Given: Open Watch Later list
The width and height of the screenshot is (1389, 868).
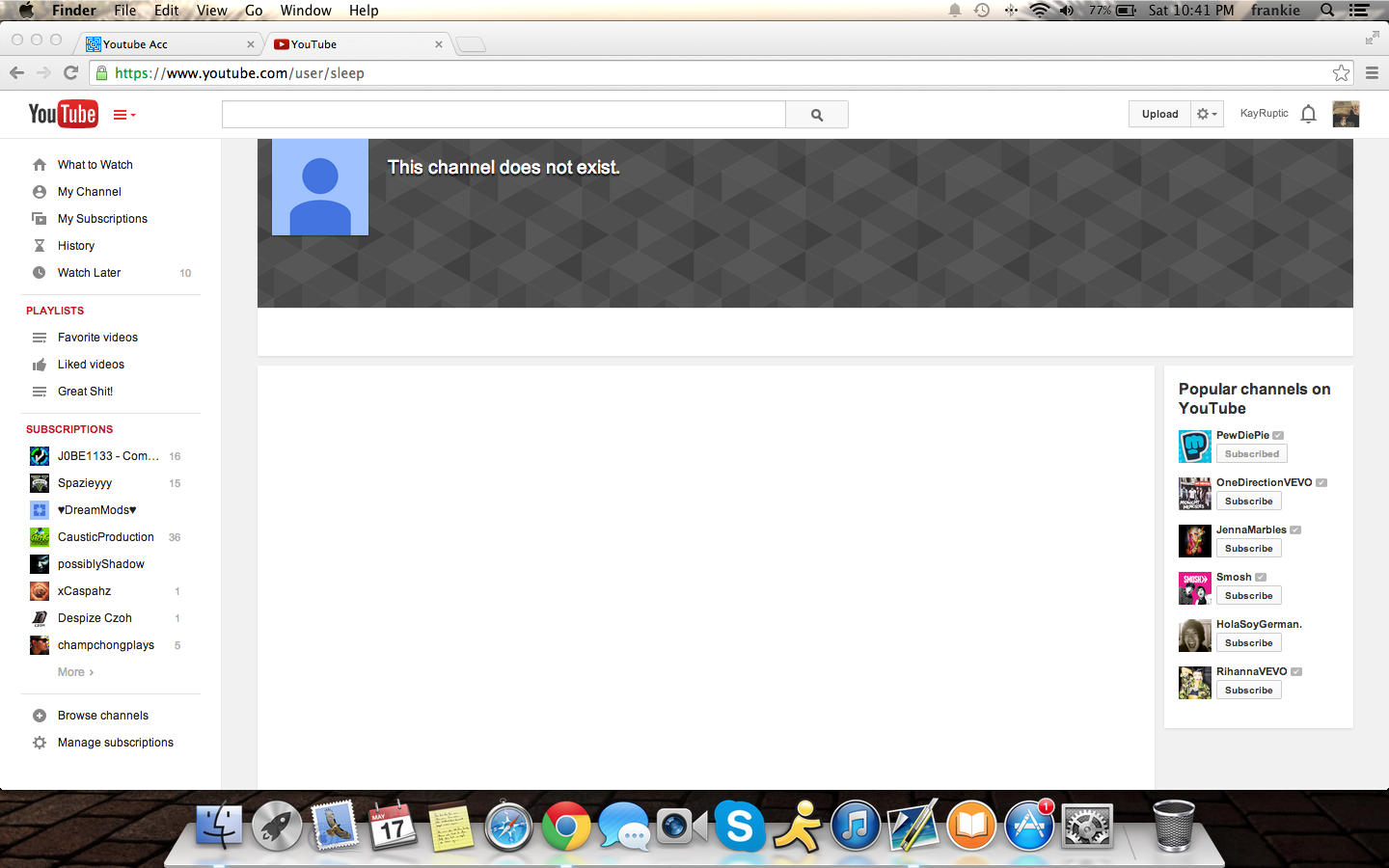Looking at the screenshot, I should click(x=89, y=273).
